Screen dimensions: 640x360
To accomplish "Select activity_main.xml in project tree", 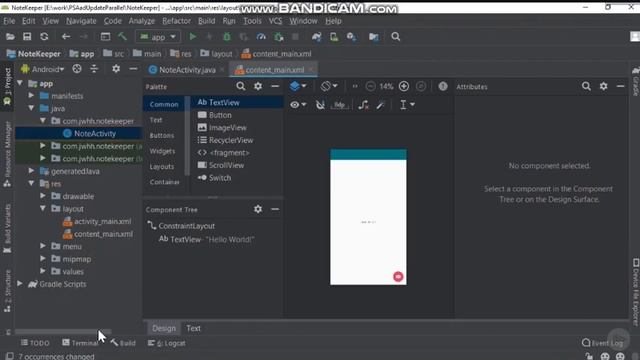I will [97, 221].
